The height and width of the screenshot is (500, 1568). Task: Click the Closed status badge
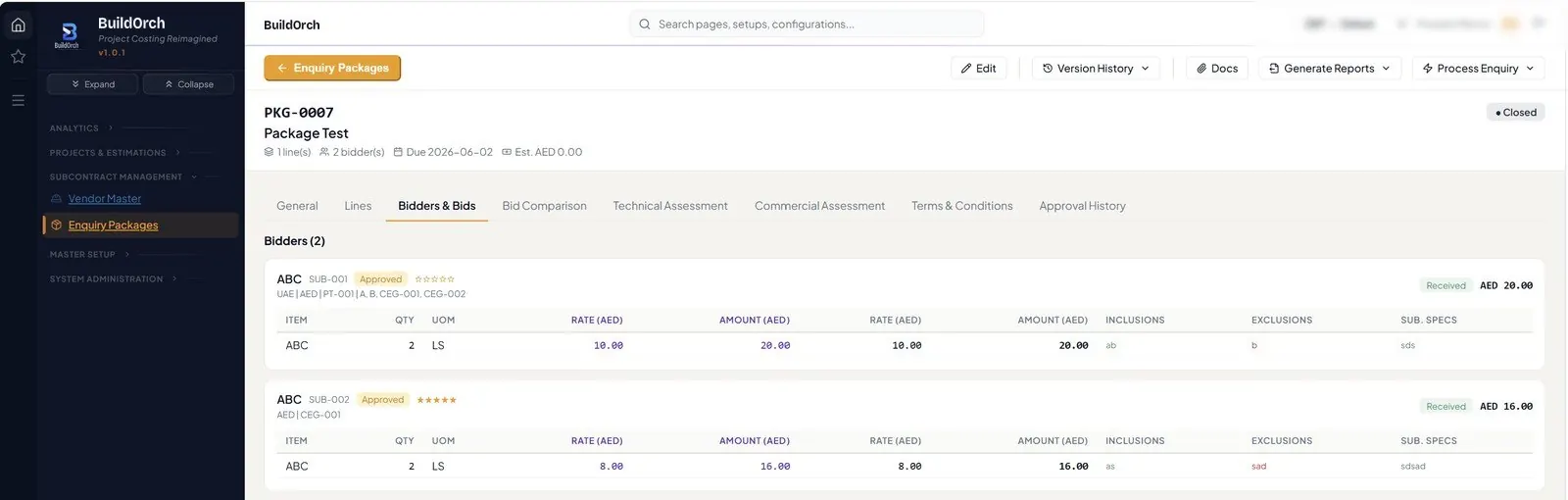pos(1516,113)
